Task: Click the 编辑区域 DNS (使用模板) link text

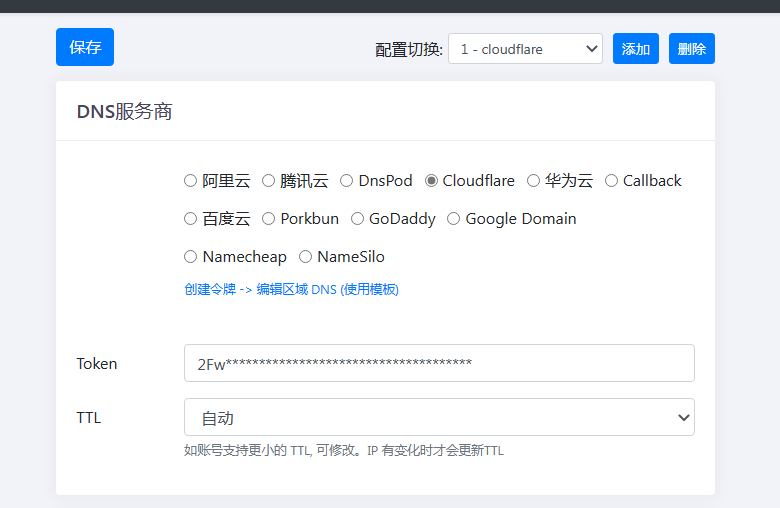Action: [328, 290]
